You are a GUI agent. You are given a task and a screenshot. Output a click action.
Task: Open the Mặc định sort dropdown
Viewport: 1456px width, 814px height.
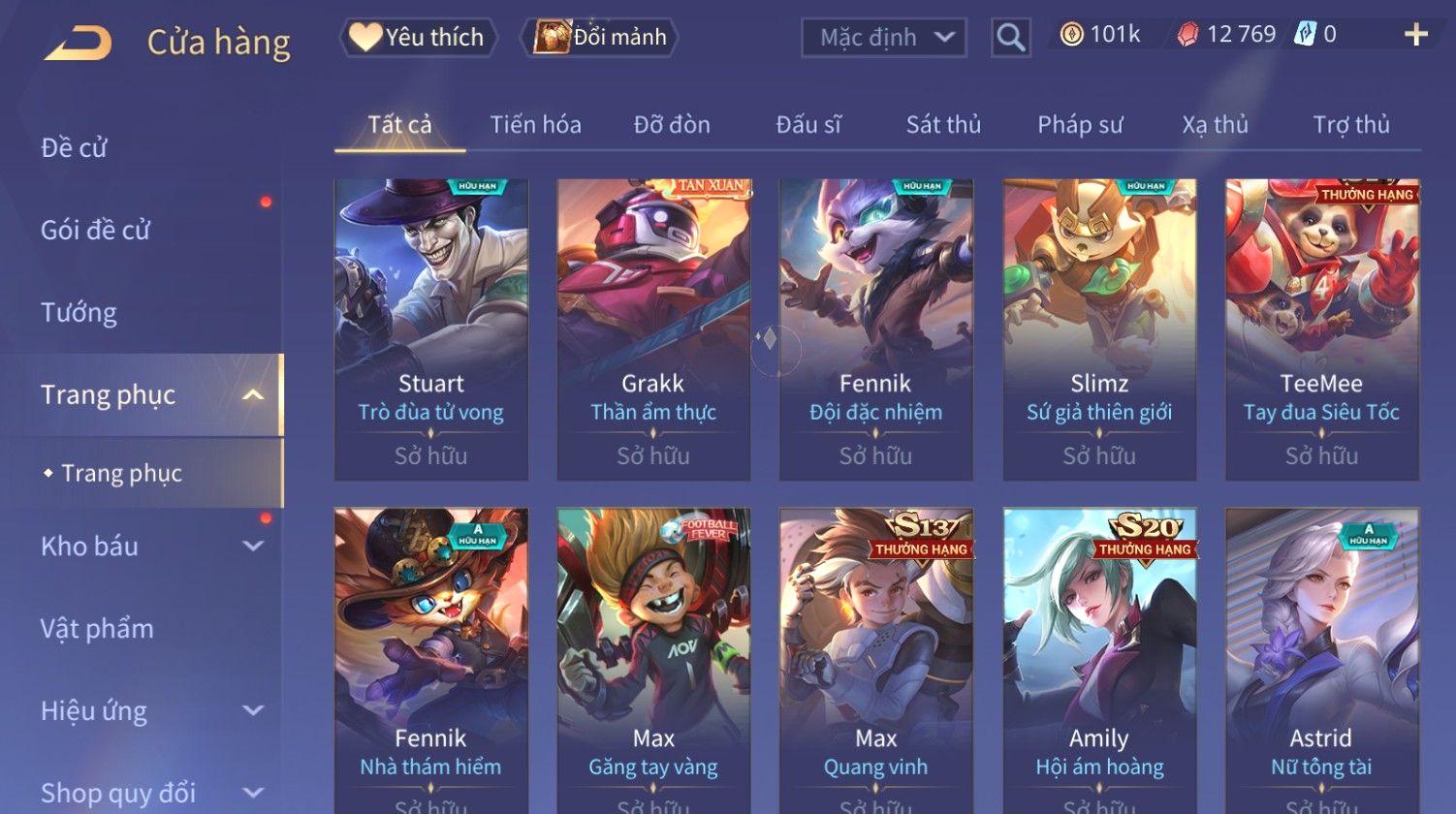[x=884, y=38]
